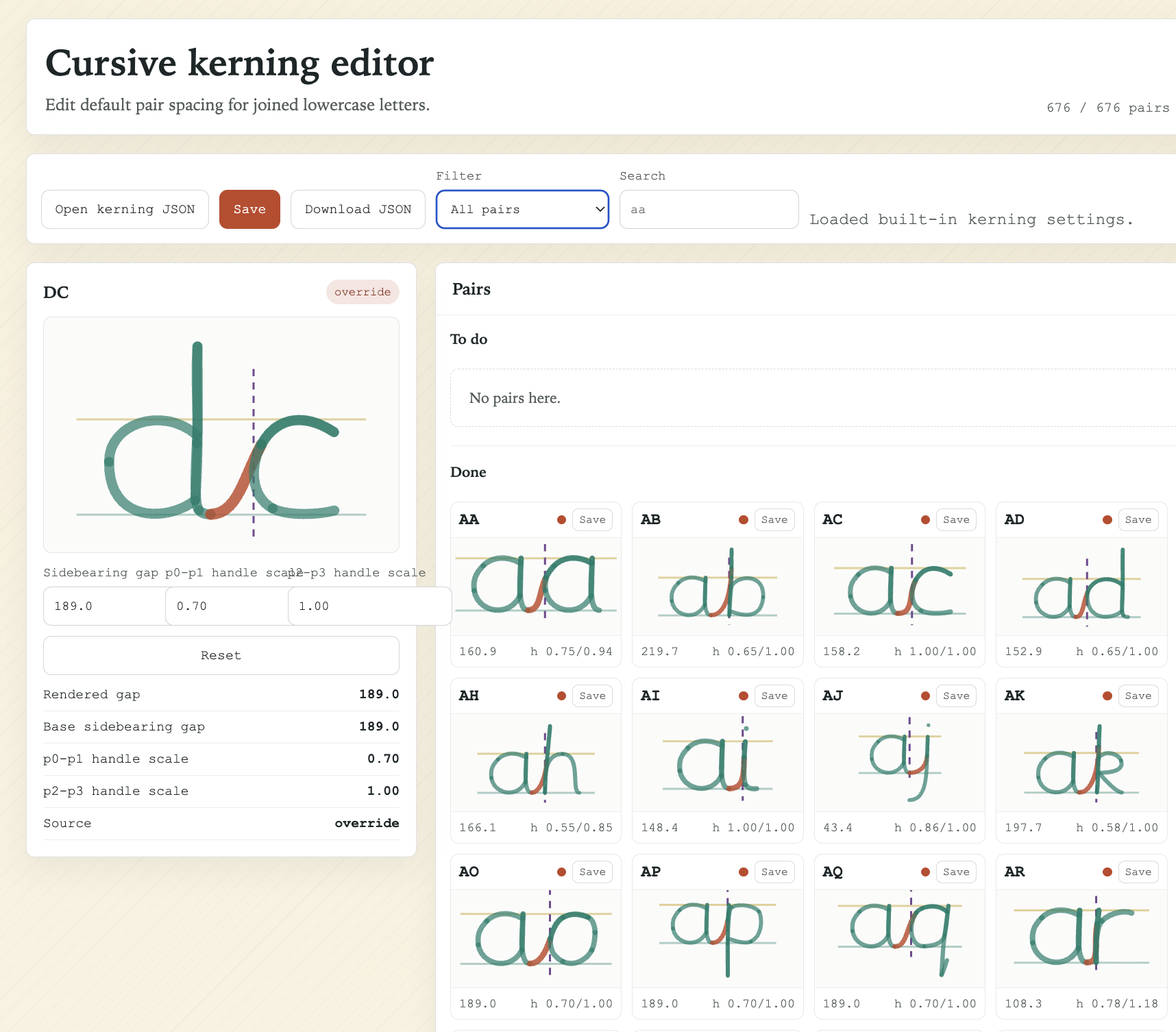Open the All pairs filter dropdown
This screenshot has width=1176, height=1032.
pos(522,210)
